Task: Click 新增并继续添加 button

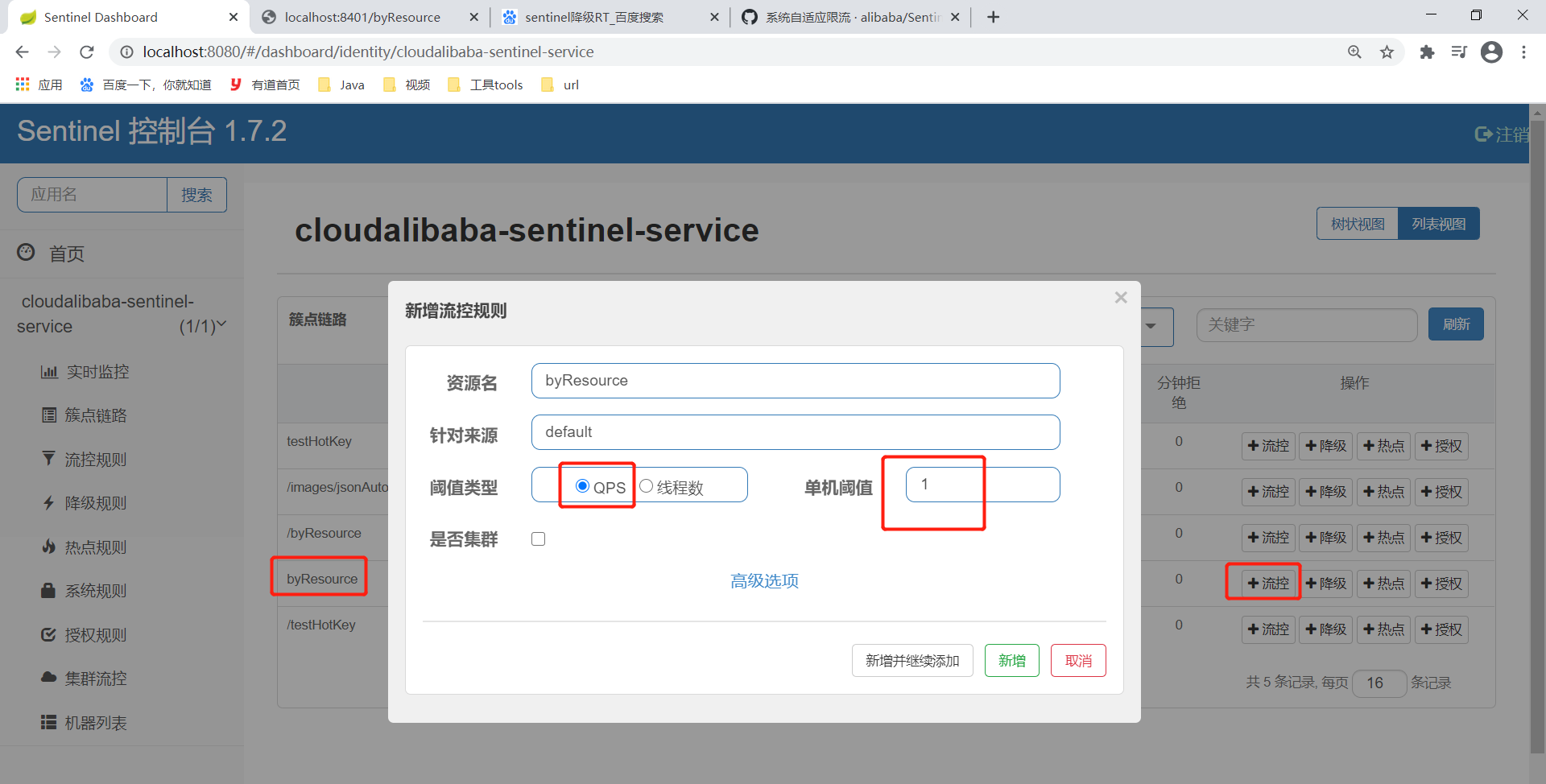Action: click(x=912, y=660)
